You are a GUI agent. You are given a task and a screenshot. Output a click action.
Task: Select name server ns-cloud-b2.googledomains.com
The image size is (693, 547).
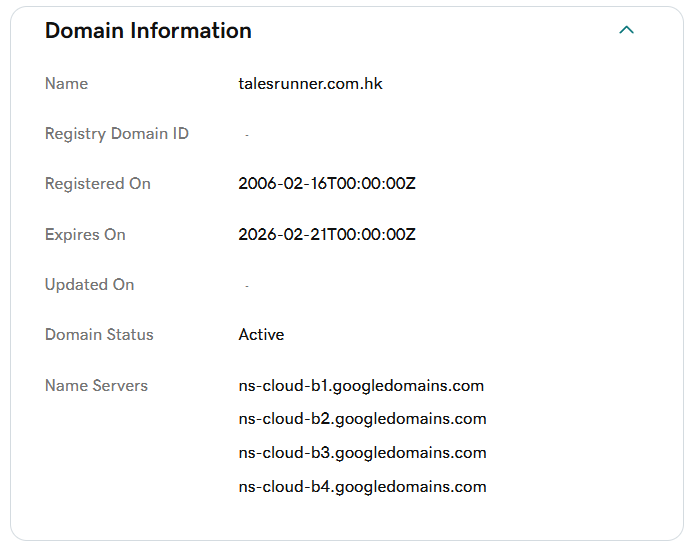pyautogui.click(x=362, y=419)
